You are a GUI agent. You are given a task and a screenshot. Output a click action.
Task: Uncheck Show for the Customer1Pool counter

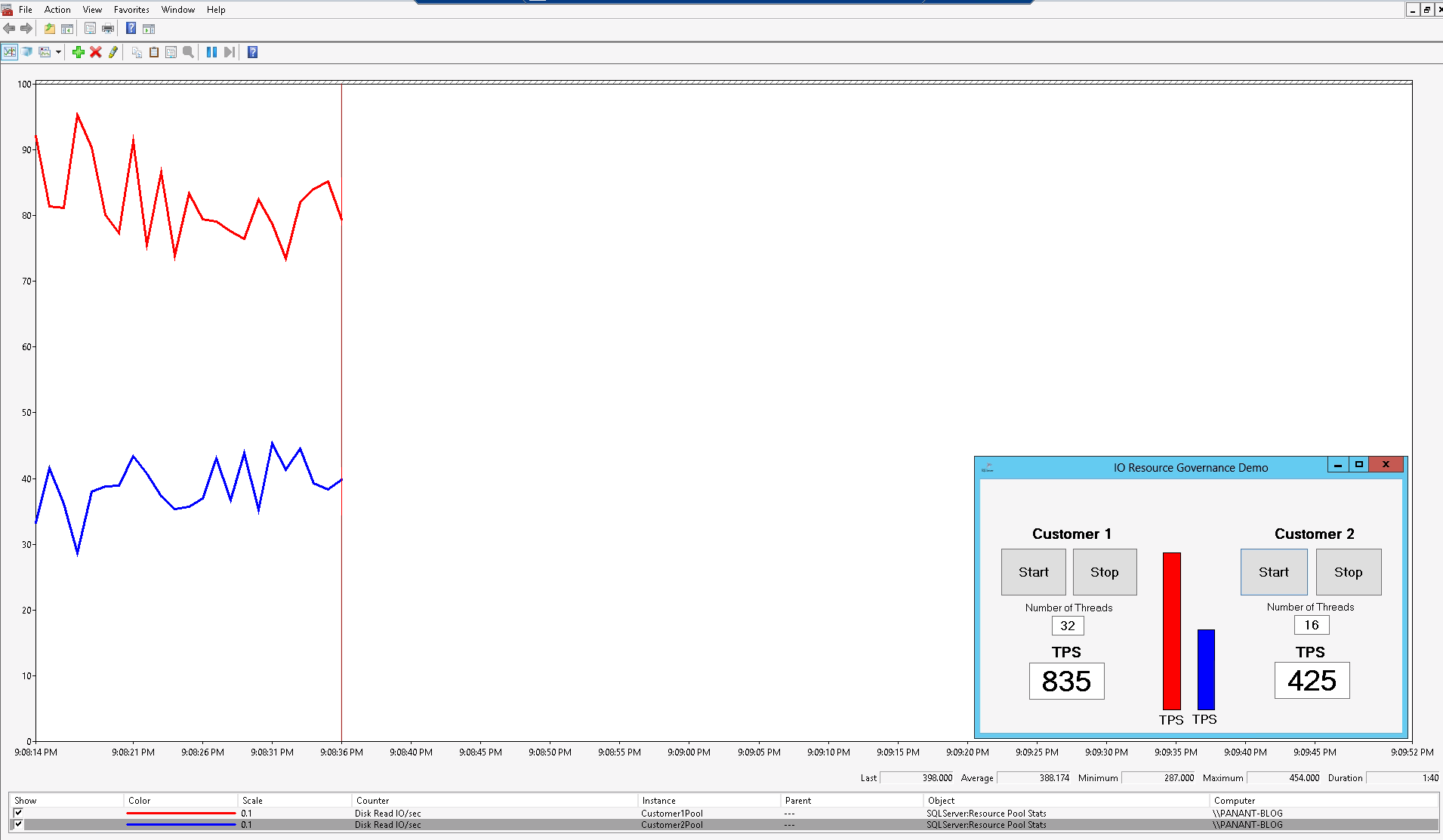tap(18, 813)
